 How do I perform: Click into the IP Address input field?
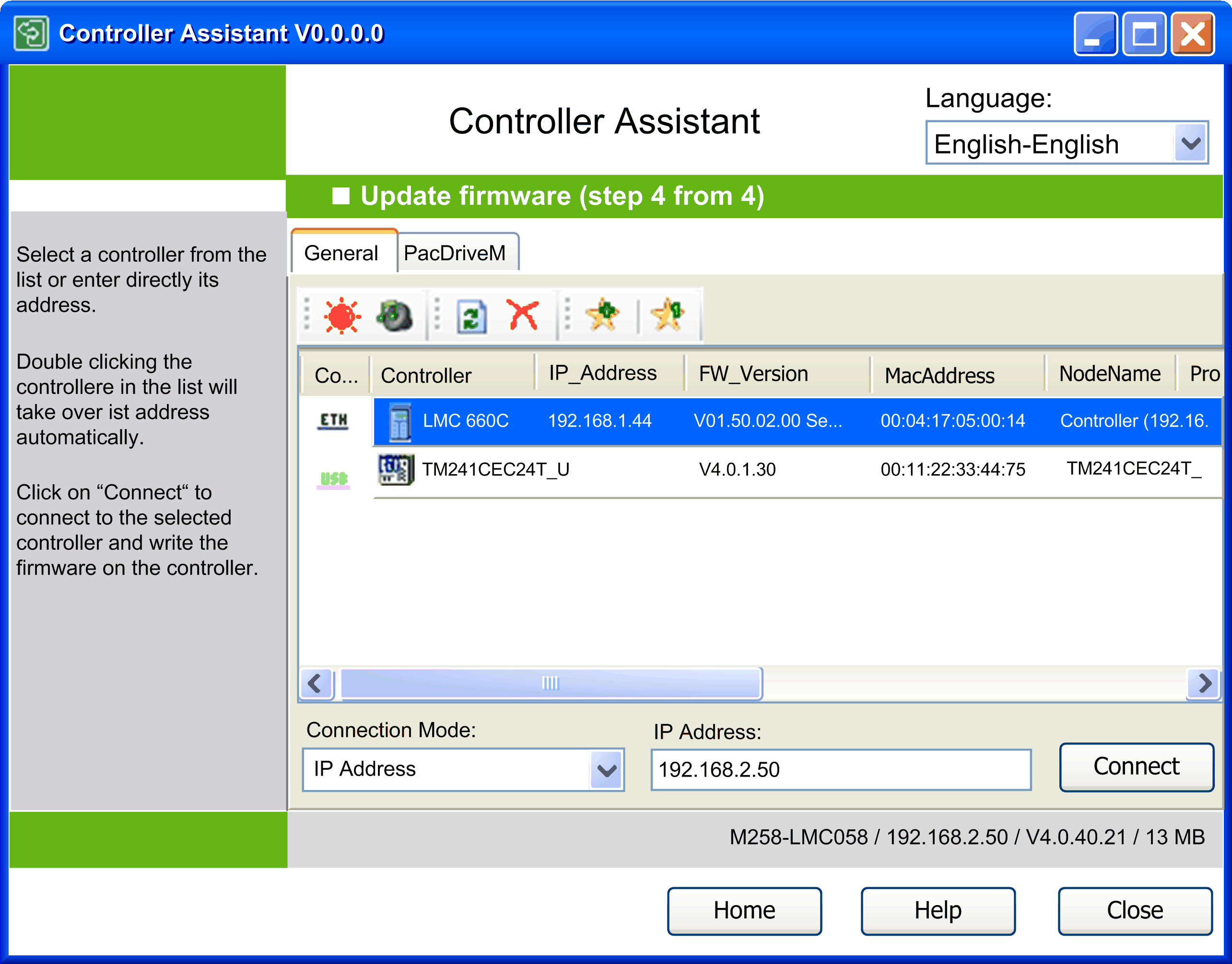[x=841, y=770]
